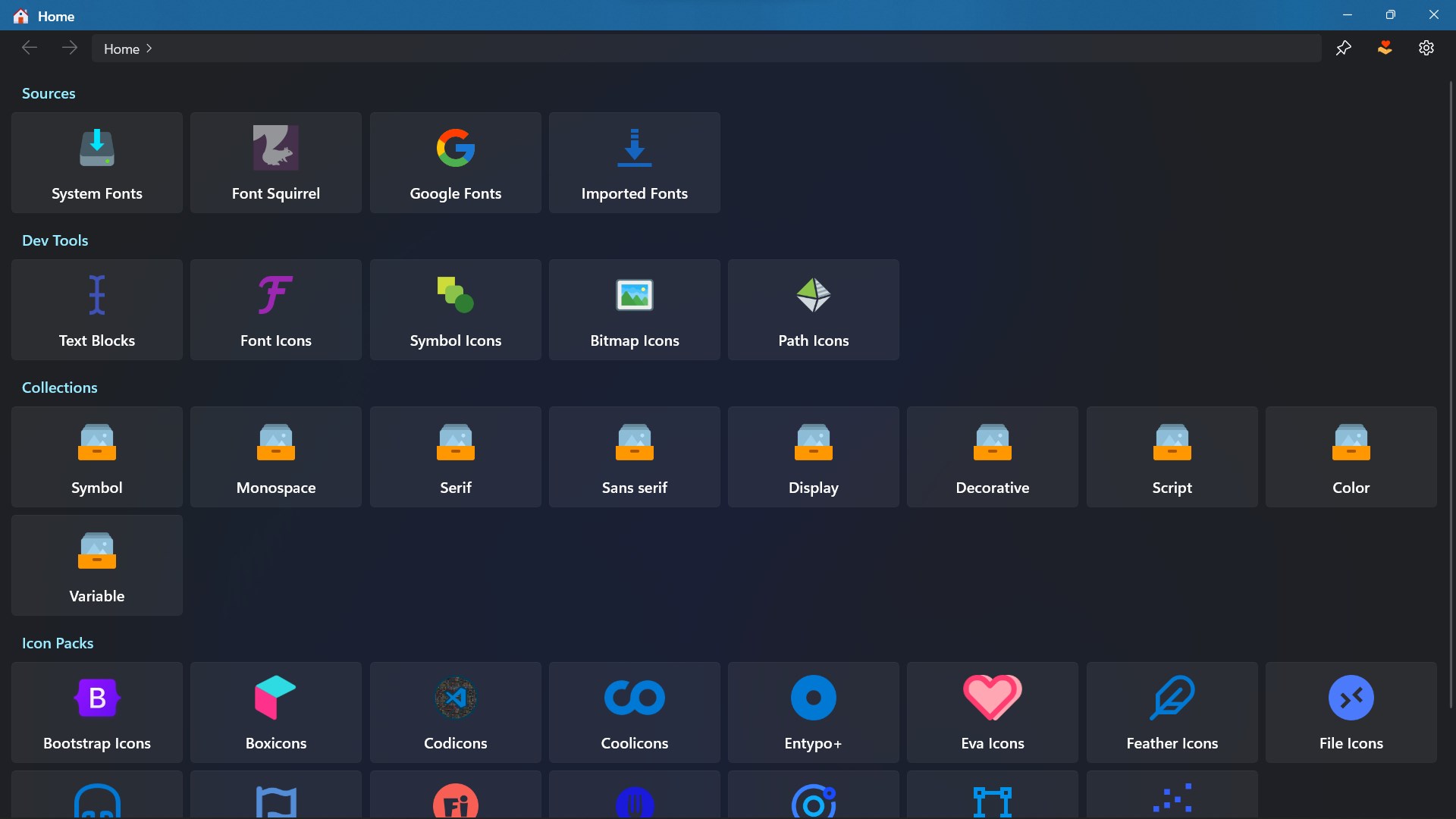Viewport: 1456px width, 819px height.
Task: Open the System Fonts source tile
Action: click(x=97, y=162)
